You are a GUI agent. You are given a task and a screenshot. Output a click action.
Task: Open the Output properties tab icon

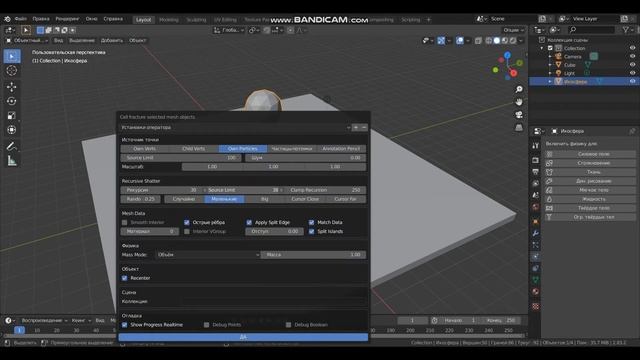pyautogui.click(x=536, y=172)
